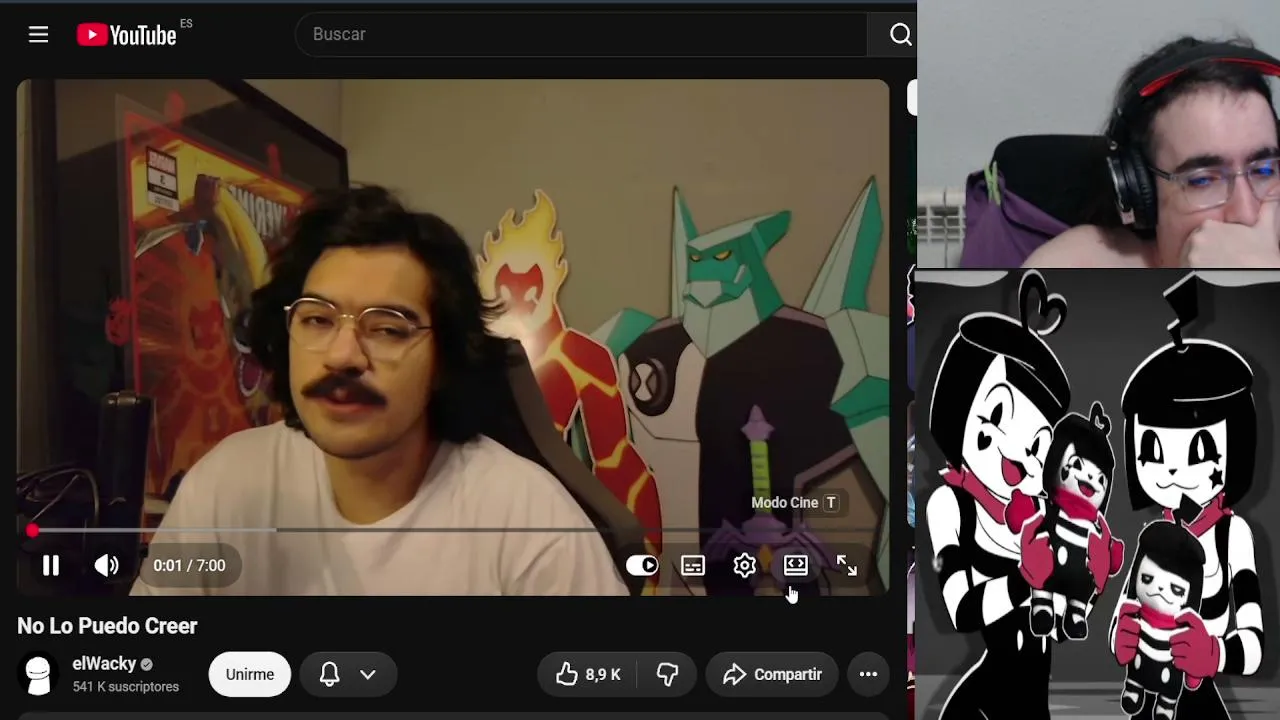Click the Compartir share button

[x=771, y=675]
